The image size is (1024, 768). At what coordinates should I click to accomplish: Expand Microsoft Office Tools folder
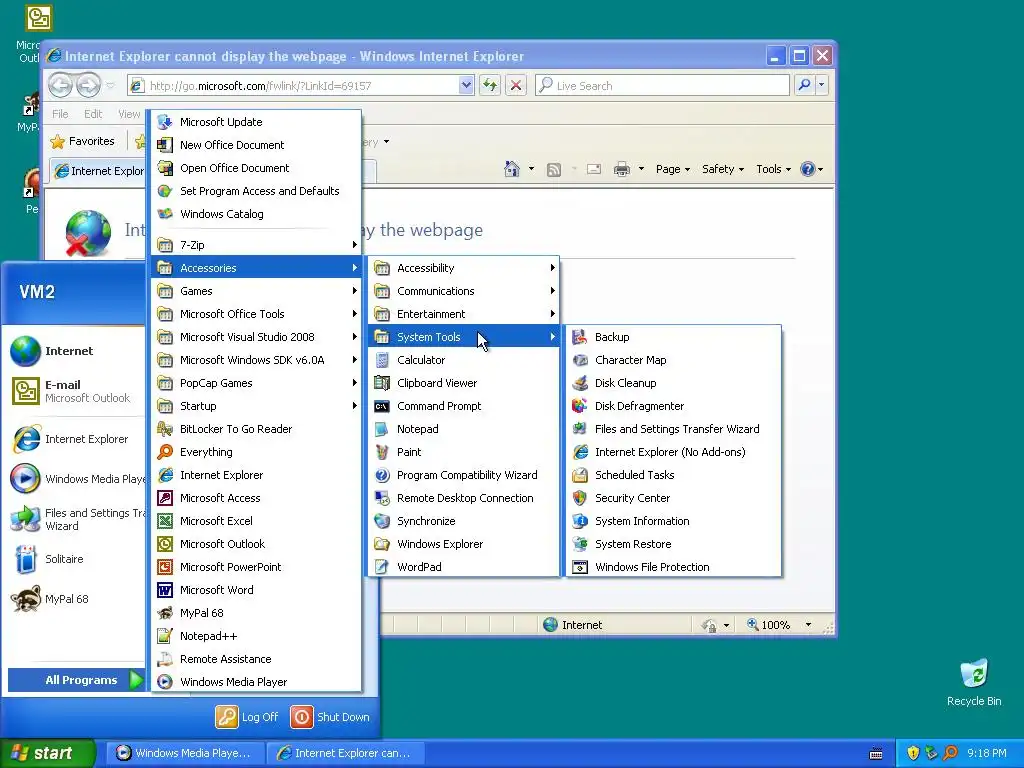click(256, 314)
